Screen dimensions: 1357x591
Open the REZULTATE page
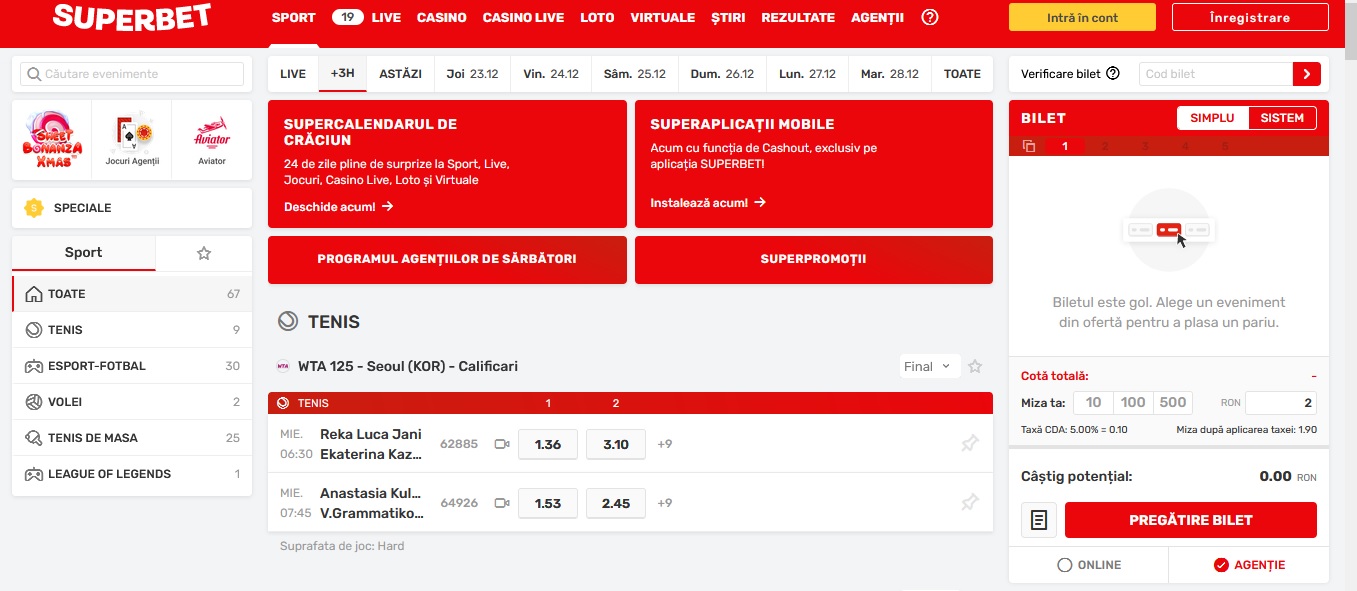pyautogui.click(x=798, y=17)
